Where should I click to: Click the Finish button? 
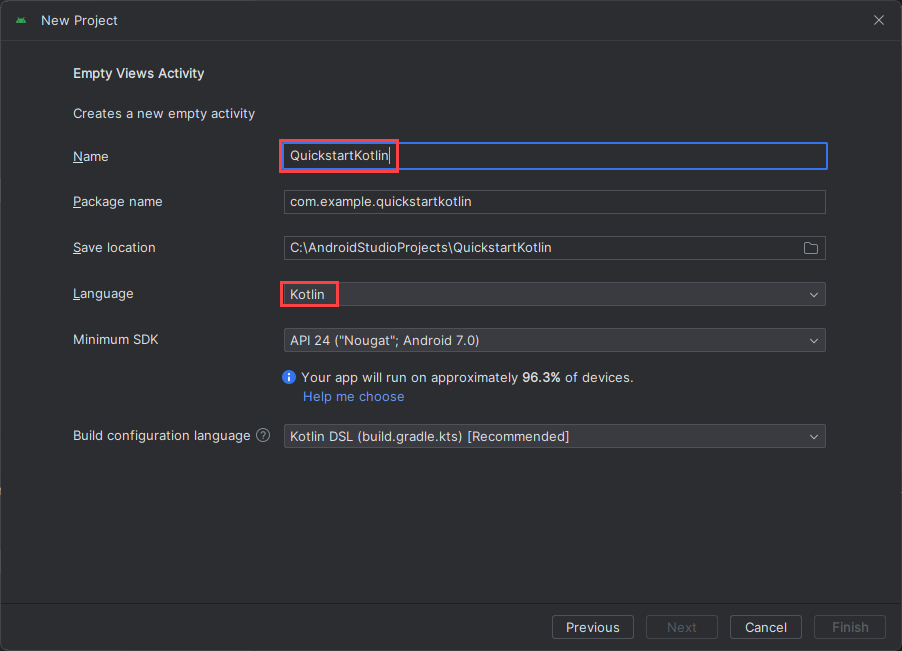(x=849, y=627)
